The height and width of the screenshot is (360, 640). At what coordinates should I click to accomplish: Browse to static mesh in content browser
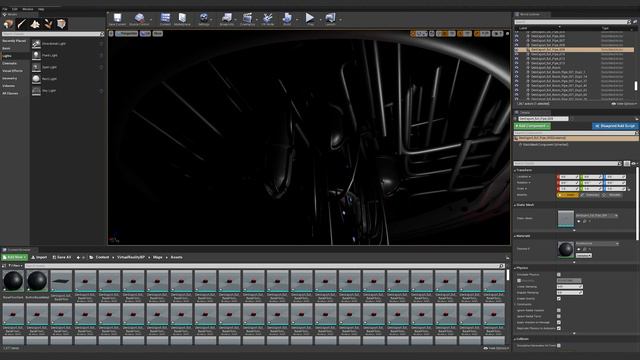pyautogui.click(x=584, y=221)
